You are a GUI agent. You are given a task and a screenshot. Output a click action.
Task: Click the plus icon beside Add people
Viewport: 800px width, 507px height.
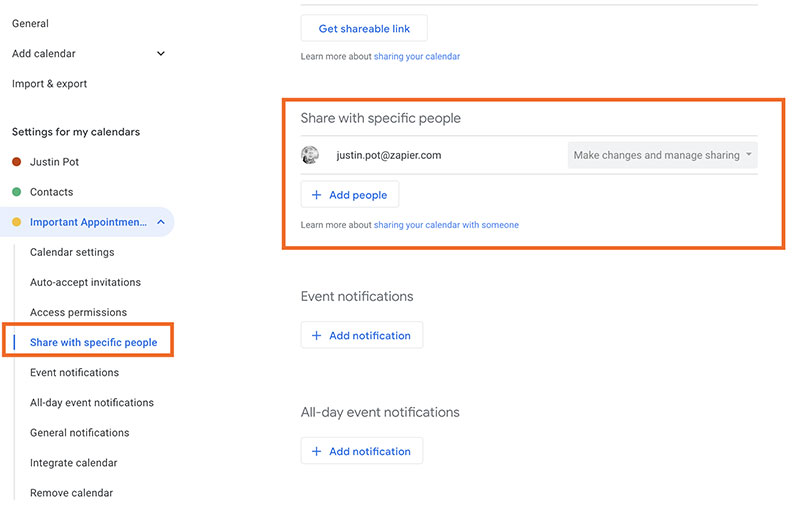click(316, 195)
